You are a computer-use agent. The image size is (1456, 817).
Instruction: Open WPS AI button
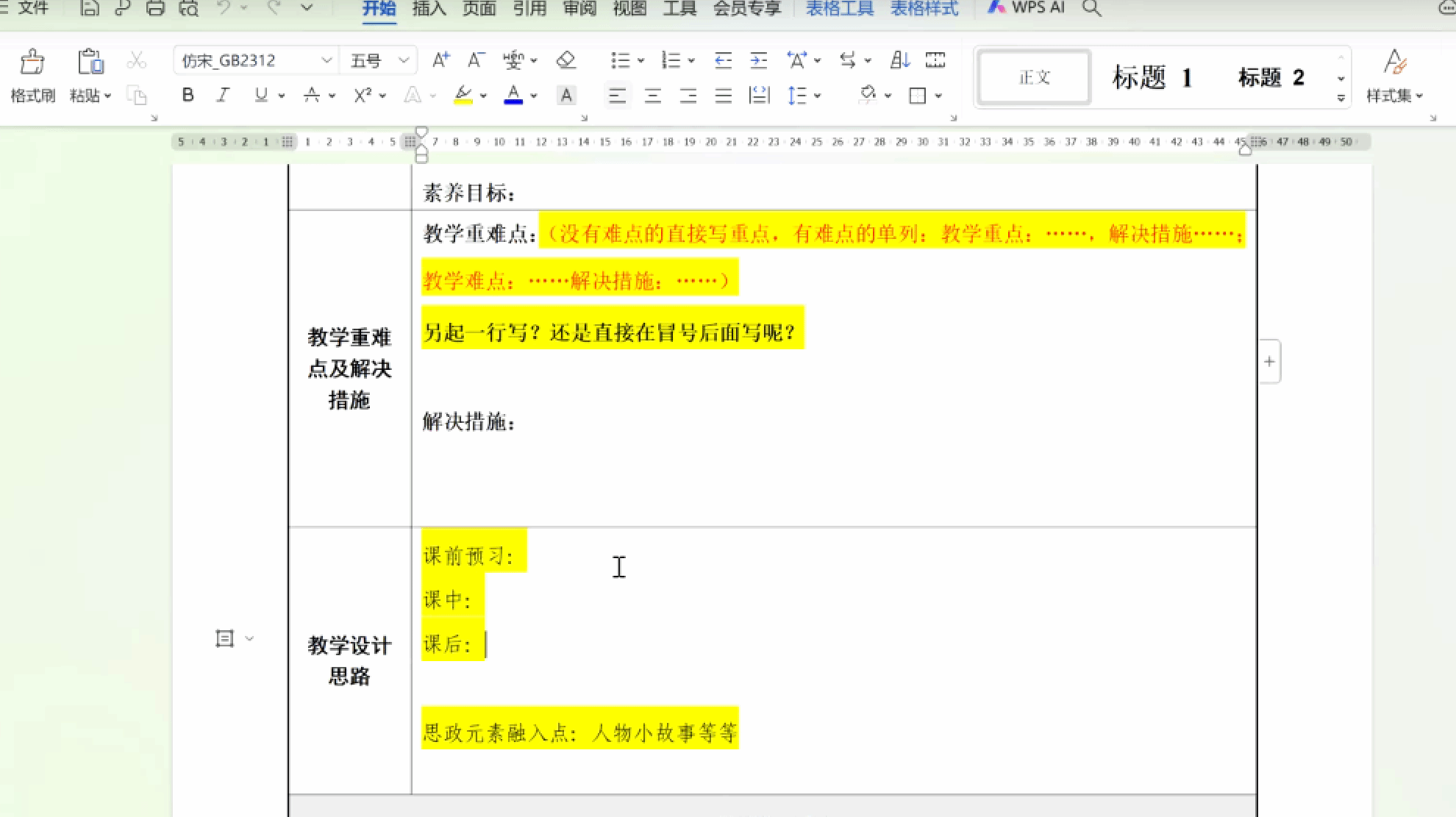point(1027,8)
